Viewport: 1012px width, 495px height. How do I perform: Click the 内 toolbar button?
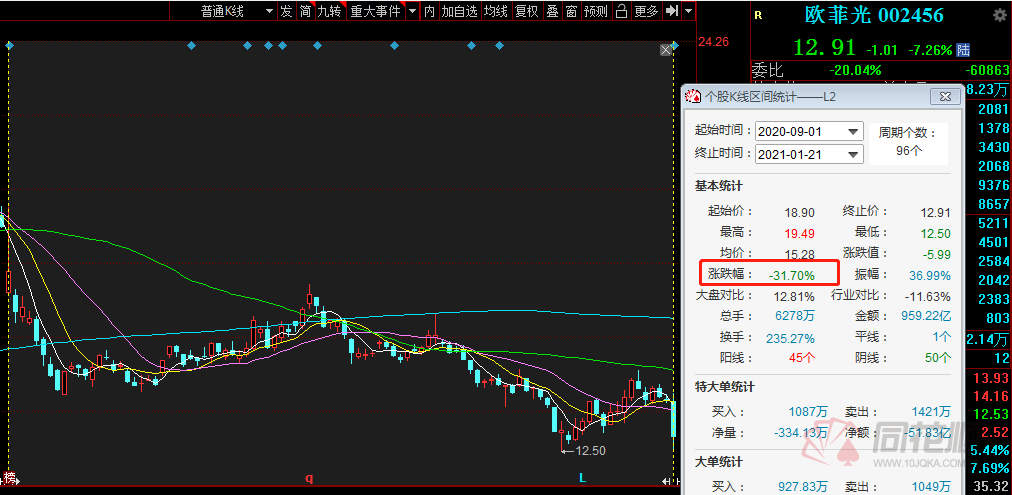(429, 11)
